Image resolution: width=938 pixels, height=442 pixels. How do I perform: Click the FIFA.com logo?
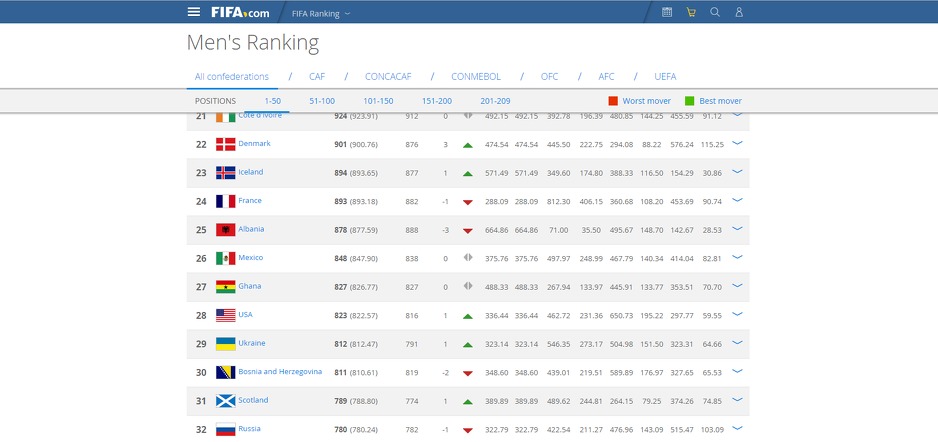click(x=240, y=13)
